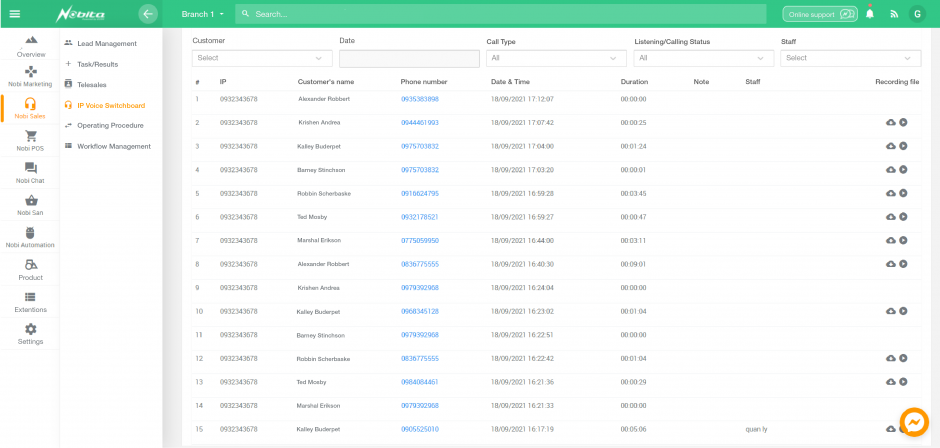Image resolution: width=940 pixels, height=448 pixels.
Task: Open Task/Results submenu
Action: point(92,64)
